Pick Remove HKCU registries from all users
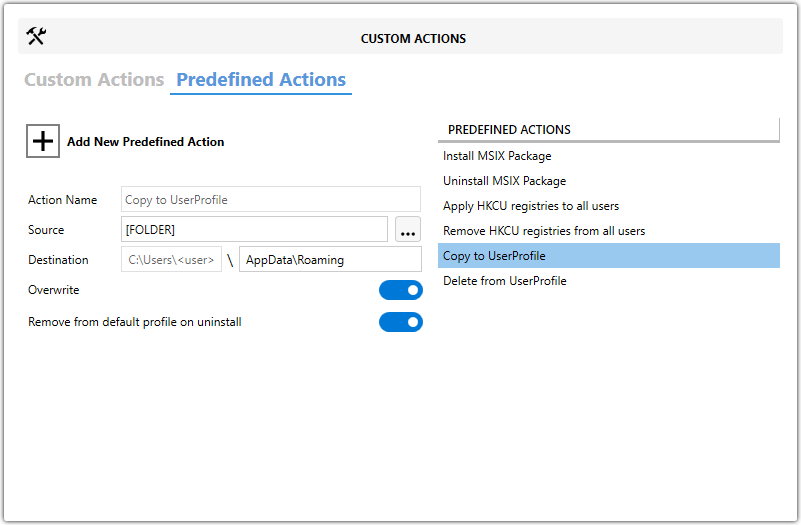The image size is (801, 525). (x=609, y=231)
